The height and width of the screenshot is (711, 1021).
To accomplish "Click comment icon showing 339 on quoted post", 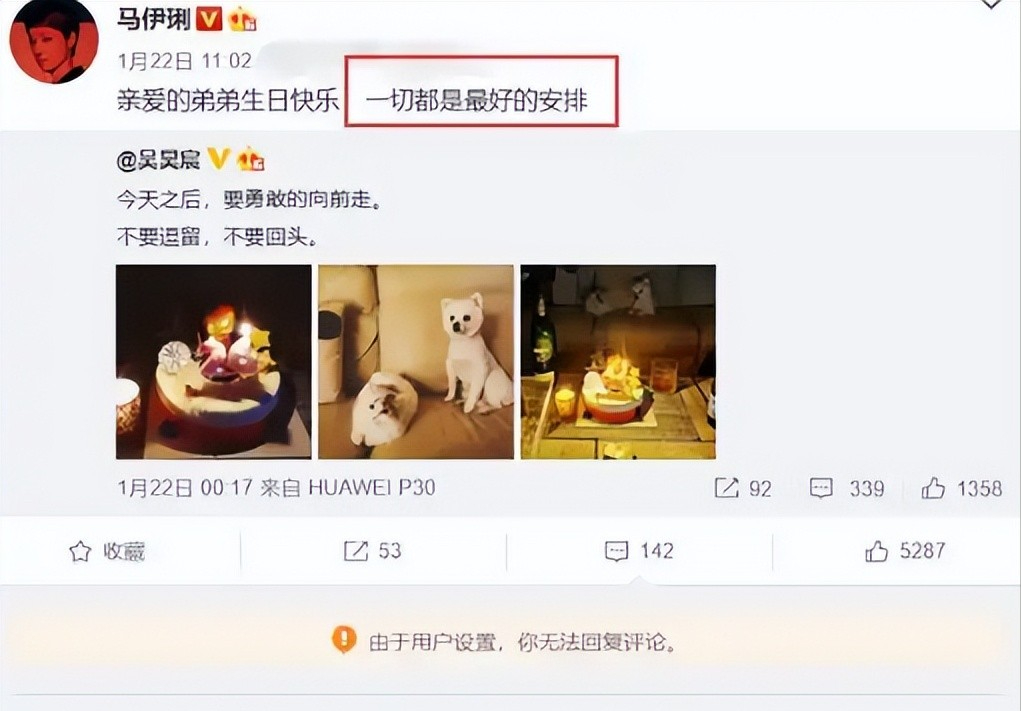I will point(821,488).
